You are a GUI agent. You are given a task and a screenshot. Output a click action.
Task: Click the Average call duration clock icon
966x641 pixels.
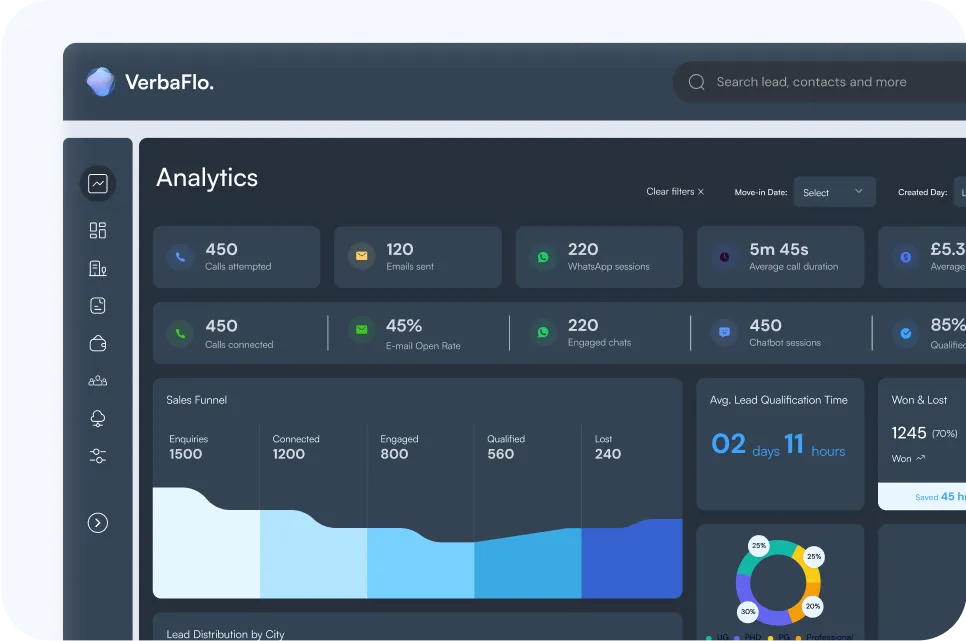coord(724,257)
